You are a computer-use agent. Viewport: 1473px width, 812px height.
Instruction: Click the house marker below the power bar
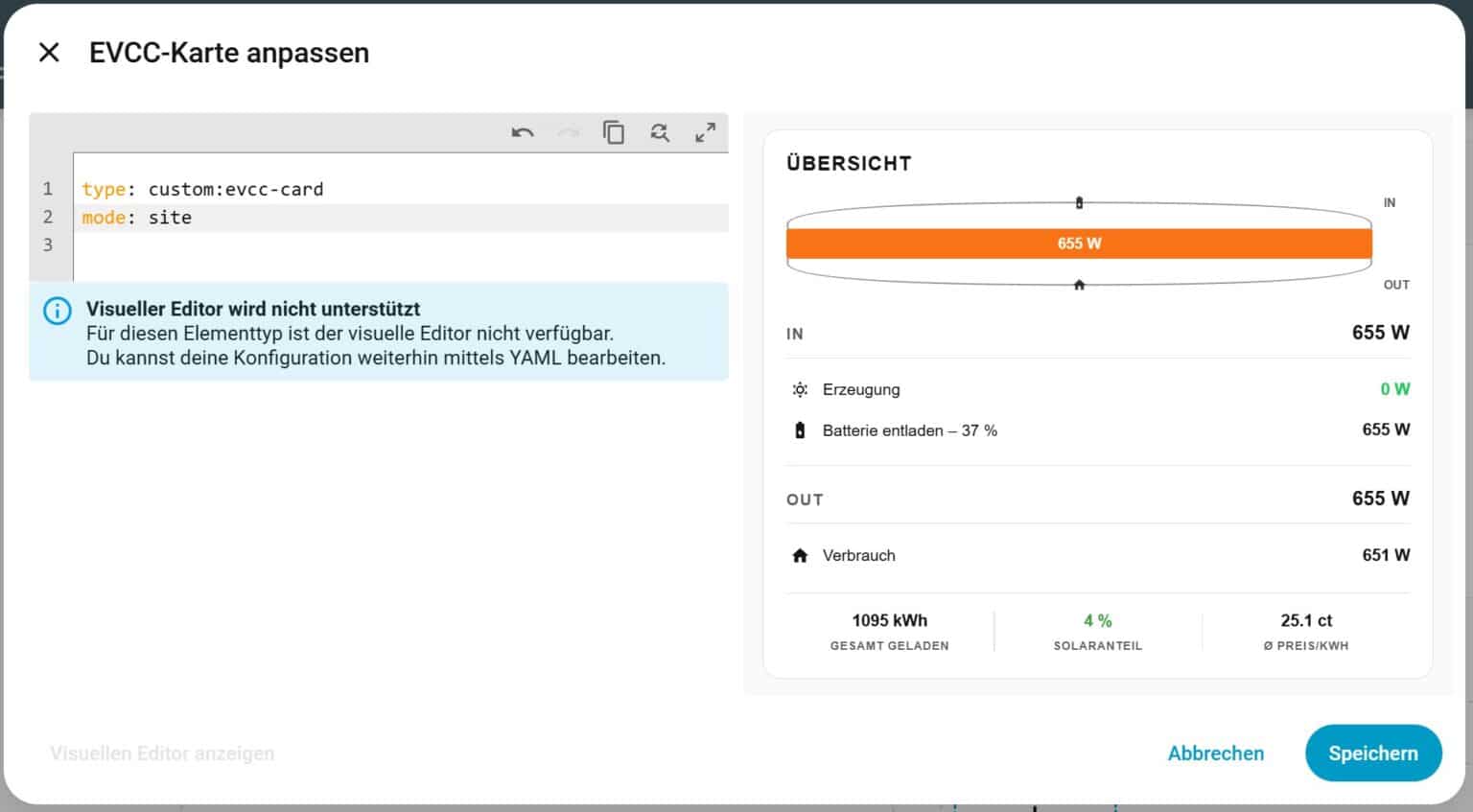tap(1079, 285)
